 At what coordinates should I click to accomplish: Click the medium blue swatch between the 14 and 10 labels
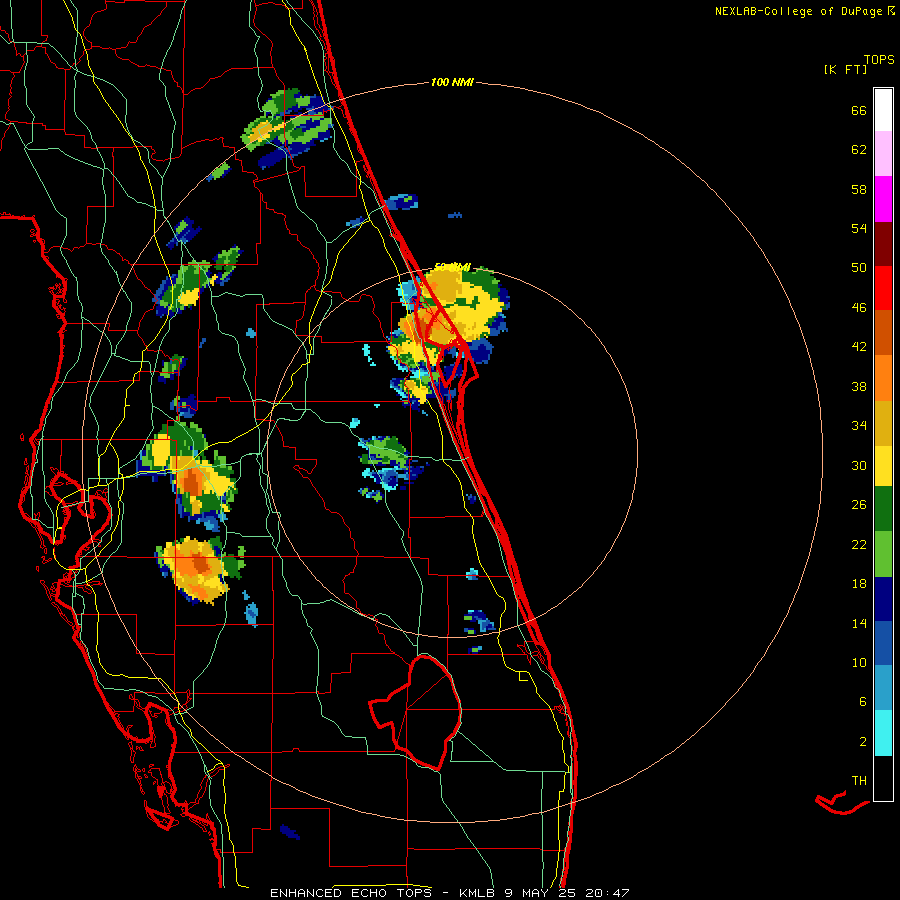[883, 643]
